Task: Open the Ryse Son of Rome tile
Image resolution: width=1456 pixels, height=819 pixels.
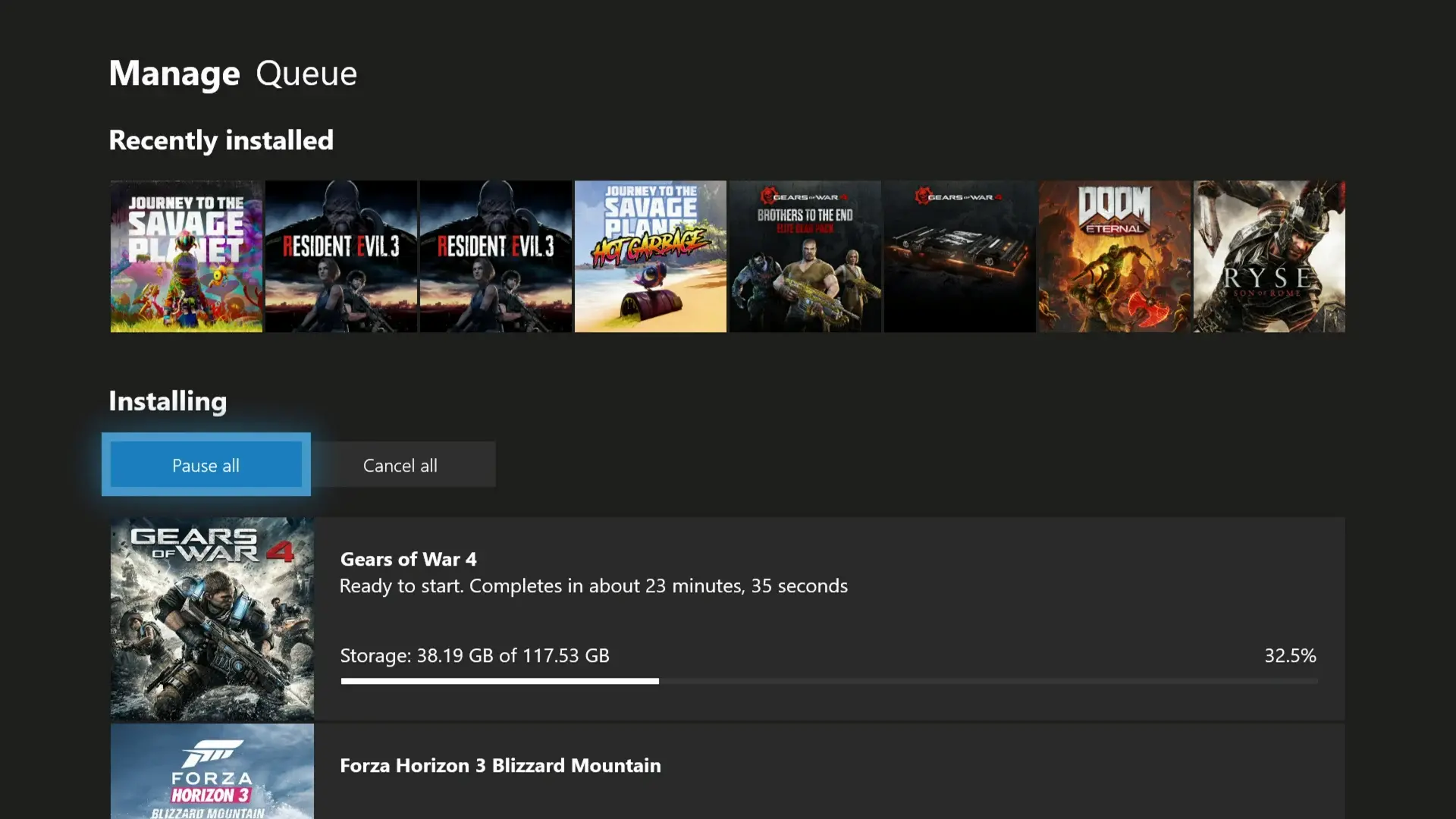Action: [1269, 256]
